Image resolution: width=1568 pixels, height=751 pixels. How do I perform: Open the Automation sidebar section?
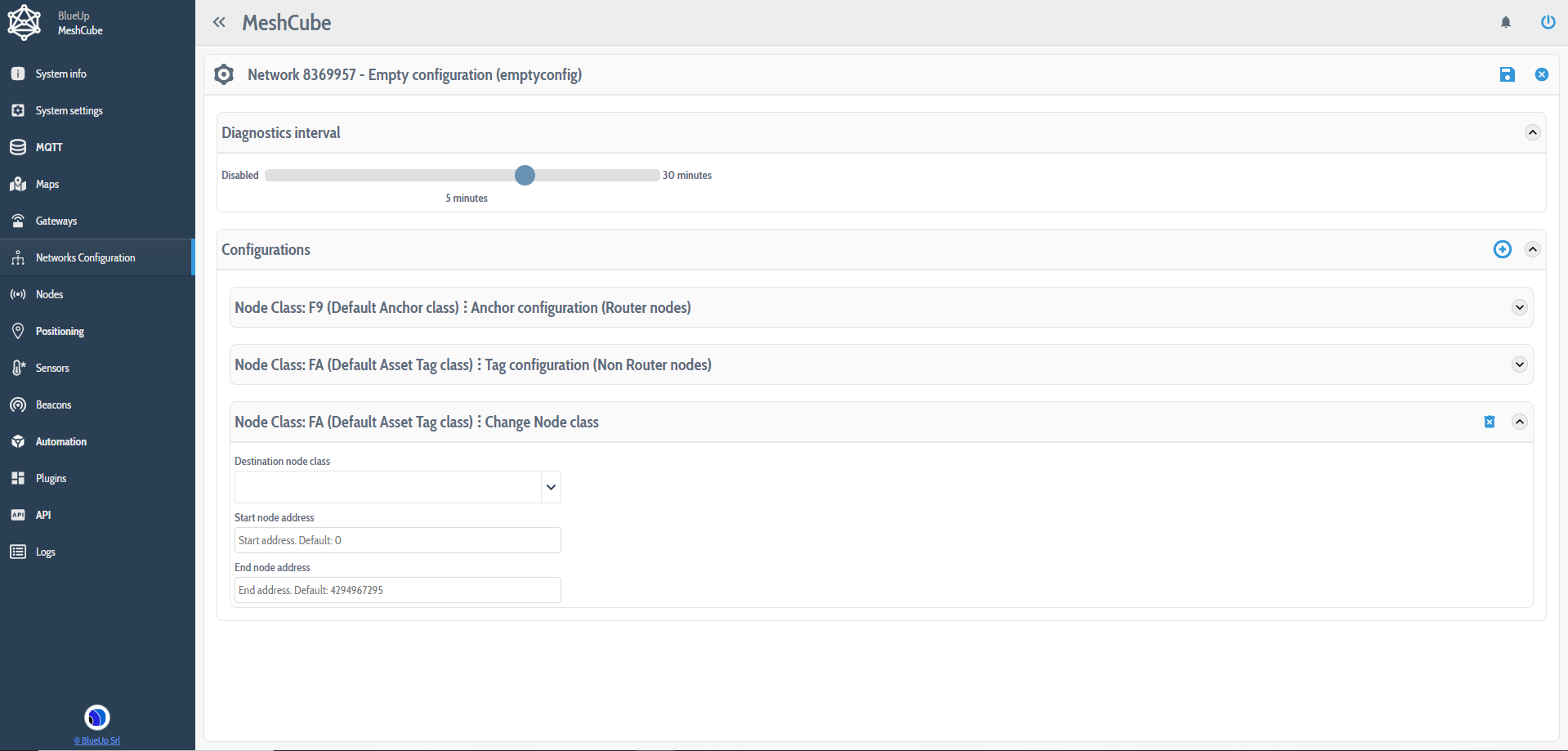(x=60, y=441)
